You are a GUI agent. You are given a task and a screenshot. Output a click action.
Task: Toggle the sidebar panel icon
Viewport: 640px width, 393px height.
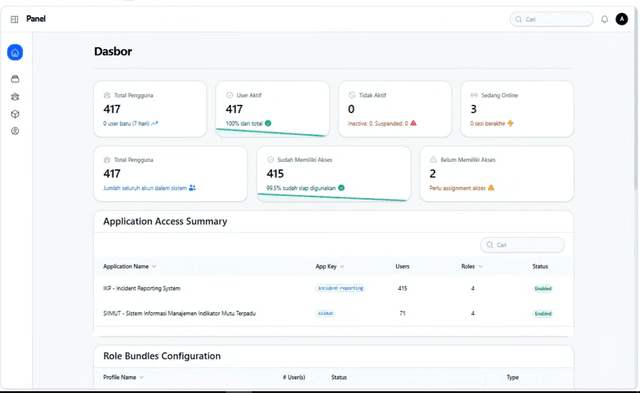point(14,19)
